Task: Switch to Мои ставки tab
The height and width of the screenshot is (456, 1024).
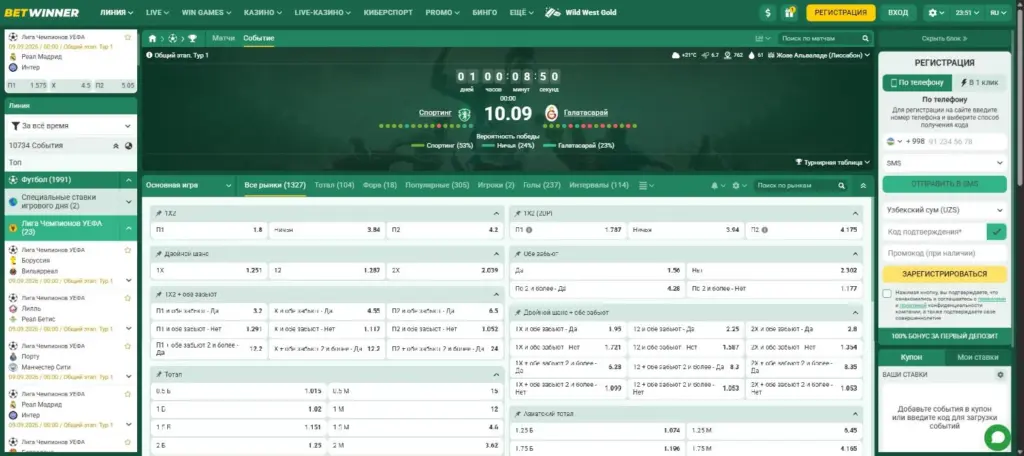Action: (x=978, y=357)
